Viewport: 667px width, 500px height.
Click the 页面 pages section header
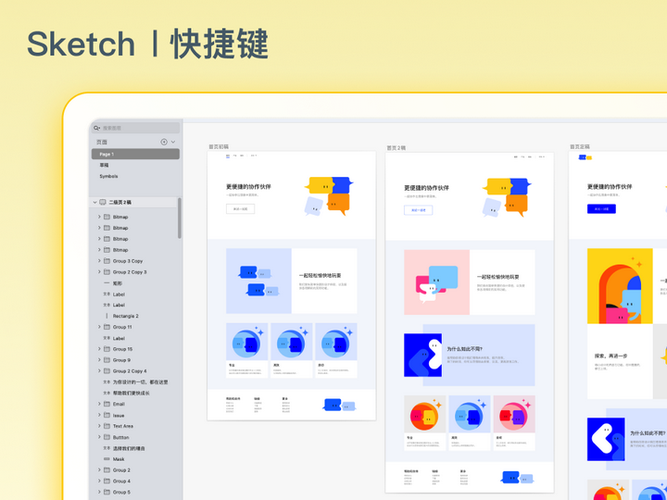click(102, 142)
